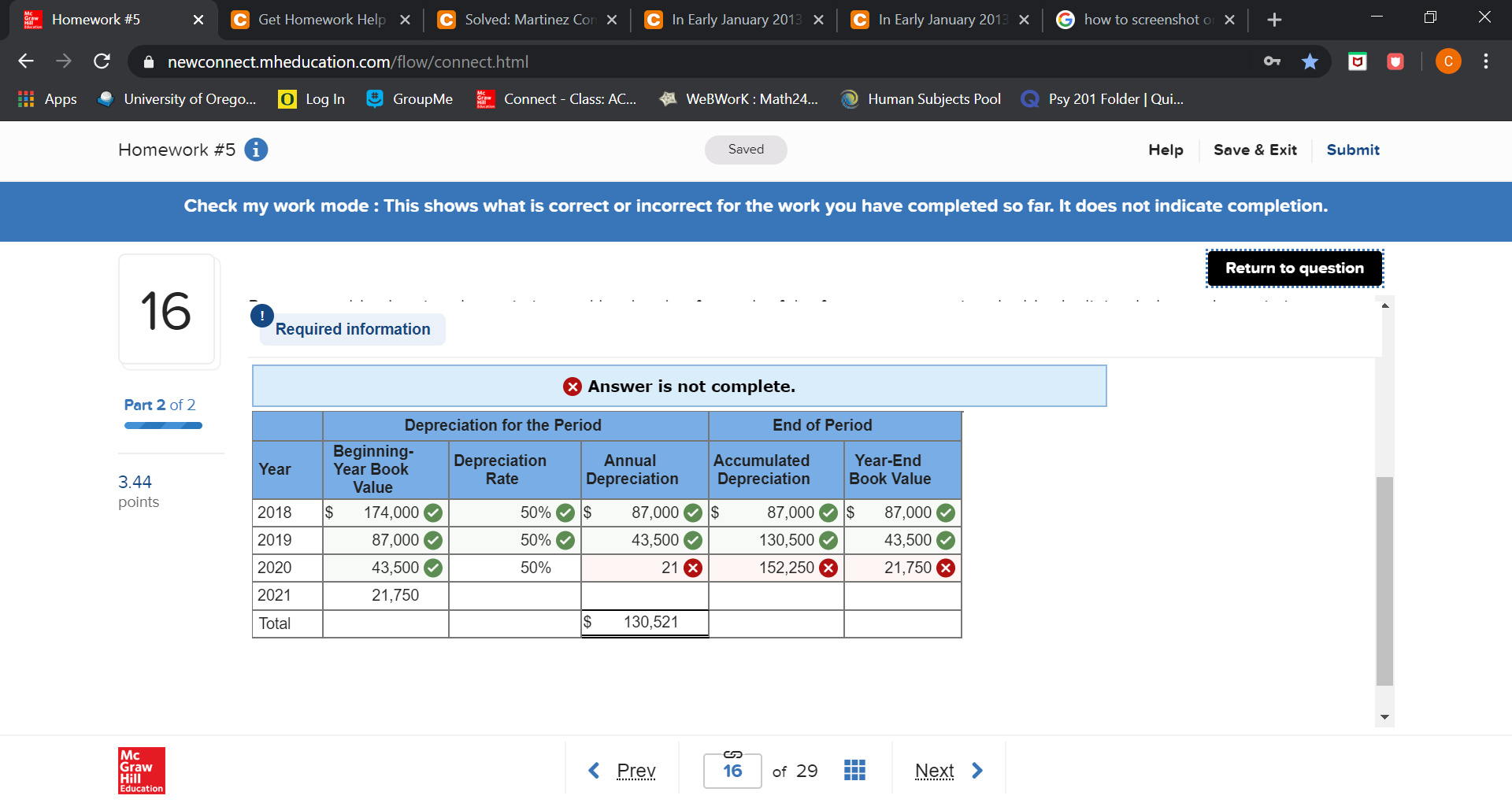
Task: Go back with browser back arrow
Action: 26,61
